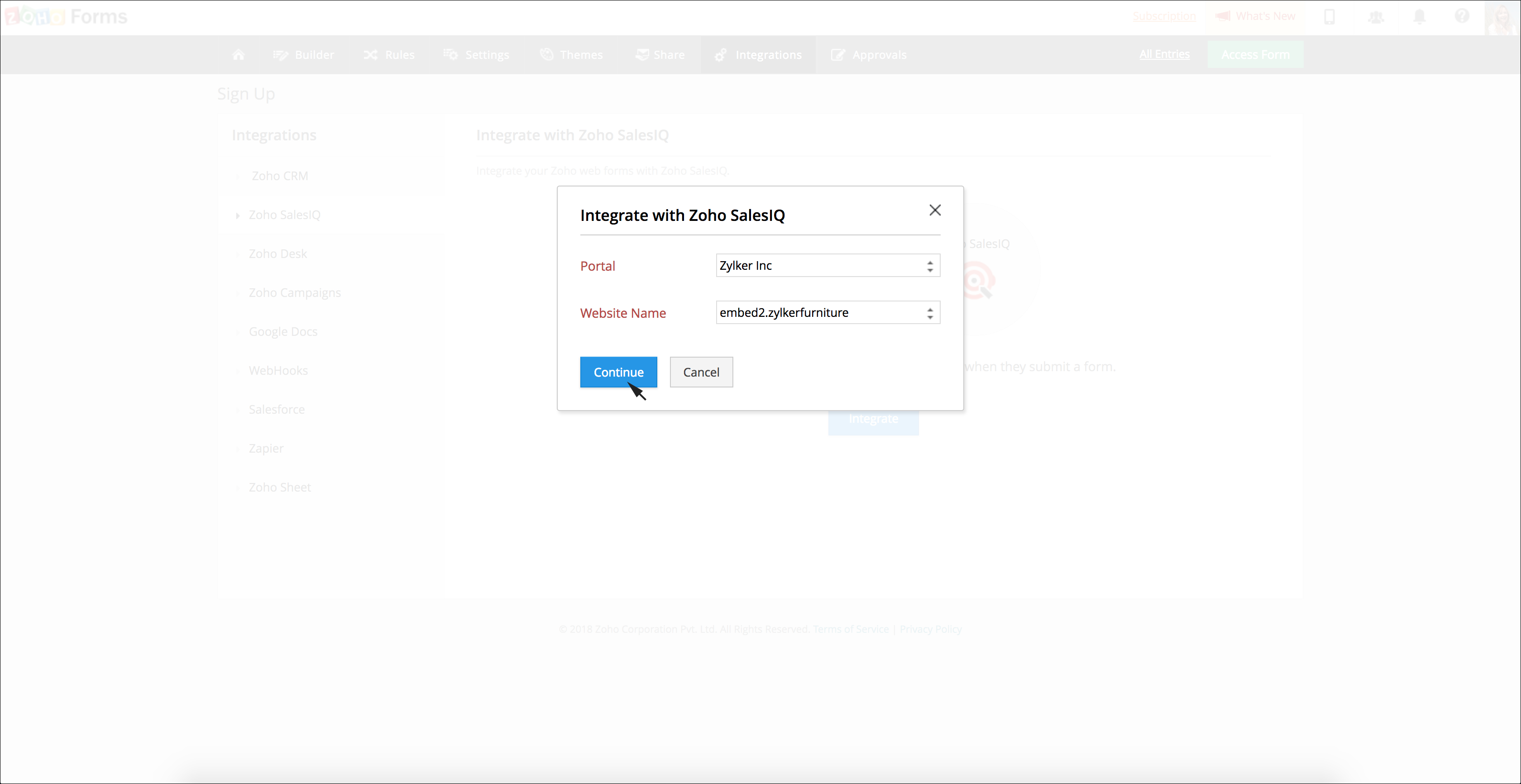The image size is (1521, 784).
Task: Select Zoho Desk in Integrations list
Action: (x=277, y=254)
